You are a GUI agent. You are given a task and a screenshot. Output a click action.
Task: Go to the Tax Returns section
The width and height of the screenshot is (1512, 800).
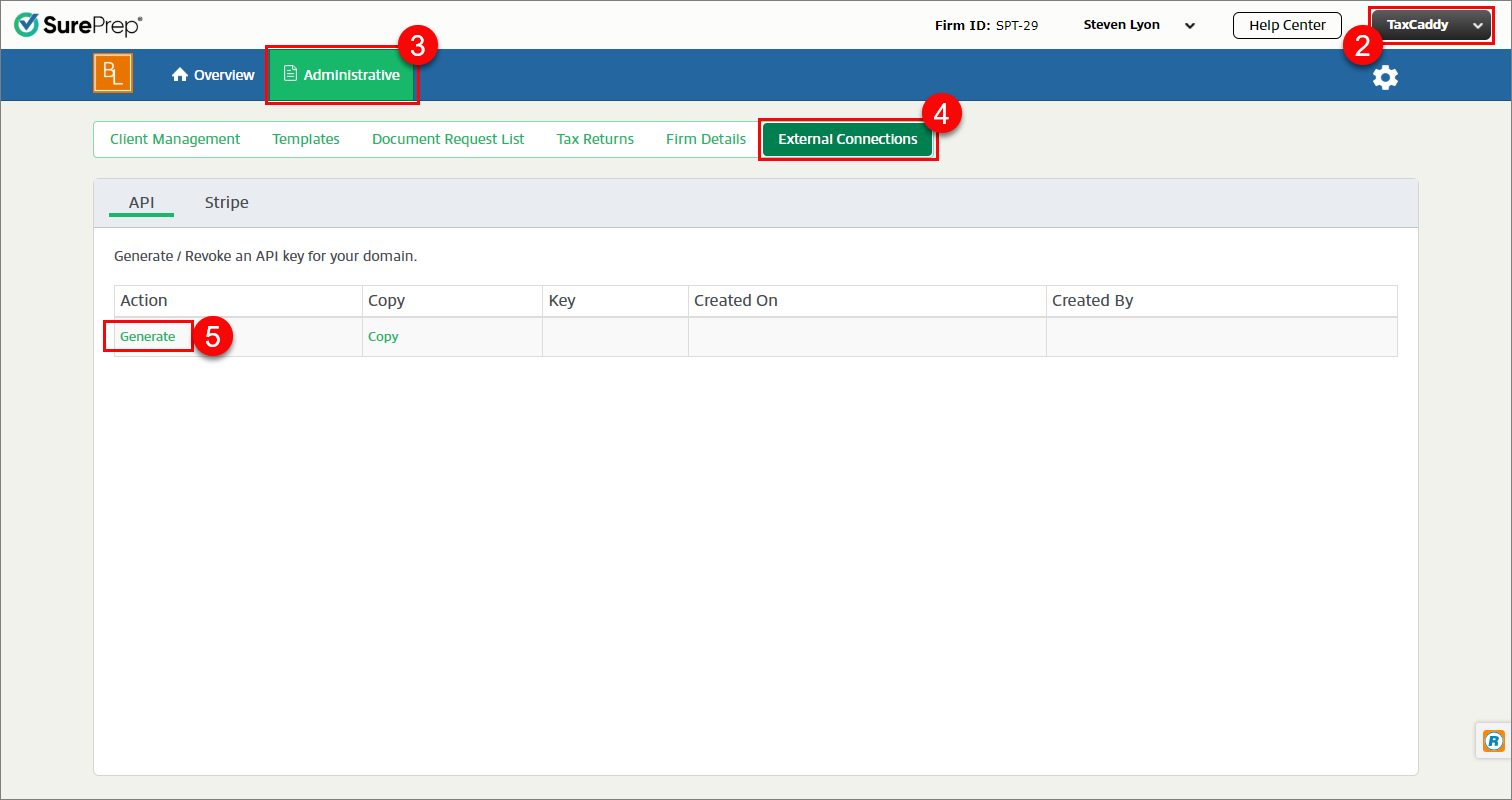tap(595, 139)
